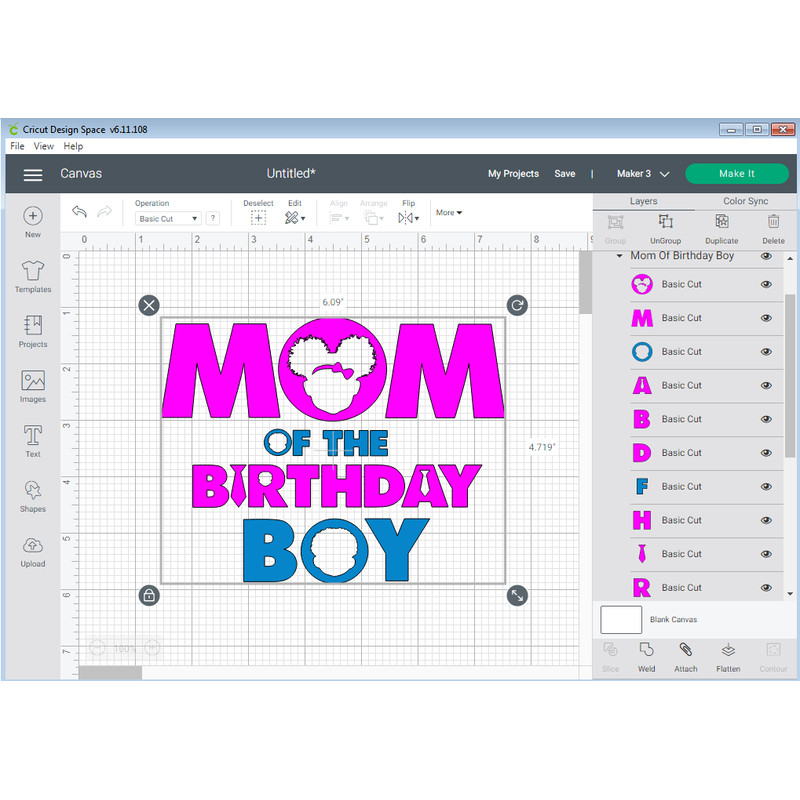The width and height of the screenshot is (800, 800).
Task: Collapse the Mom Of Birthday Boy group
Action: 617,256
